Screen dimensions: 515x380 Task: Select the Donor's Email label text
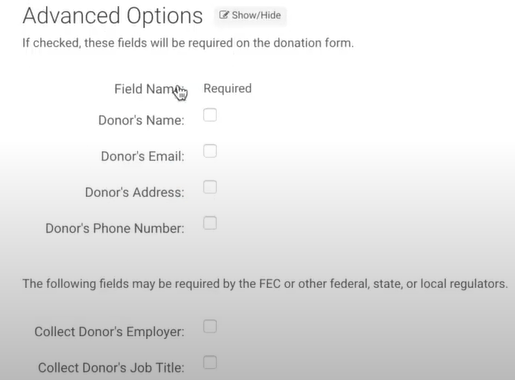(x=143, y=156)
